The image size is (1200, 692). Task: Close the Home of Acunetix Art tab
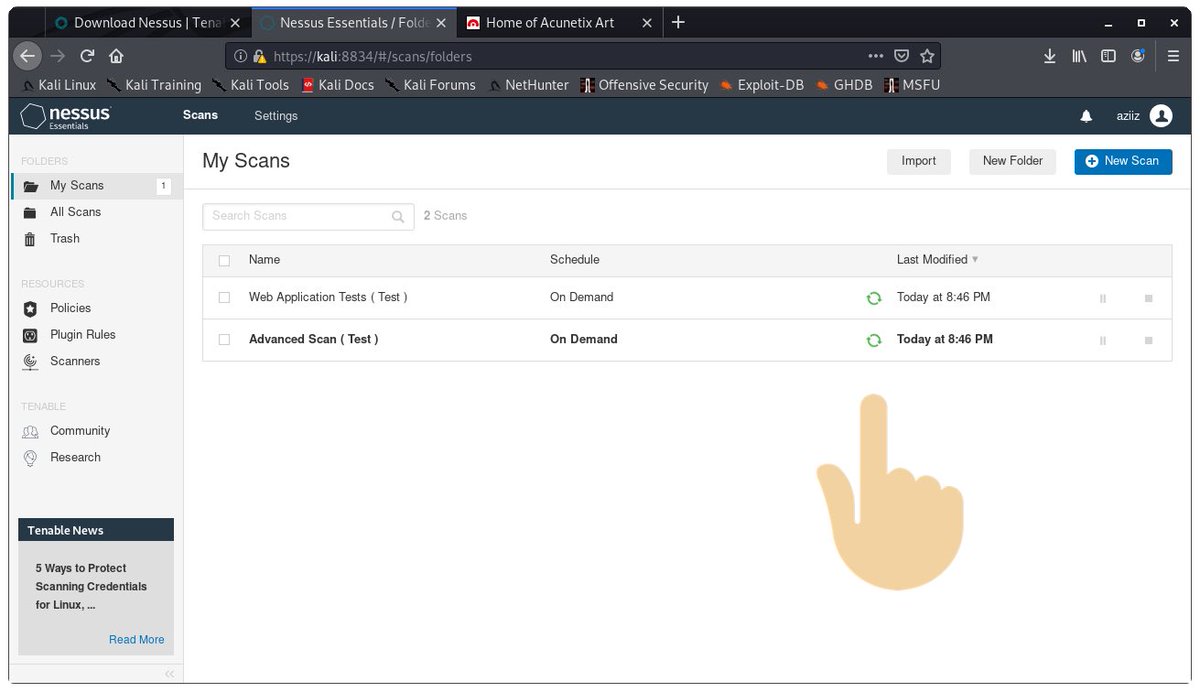pos(646,23)
